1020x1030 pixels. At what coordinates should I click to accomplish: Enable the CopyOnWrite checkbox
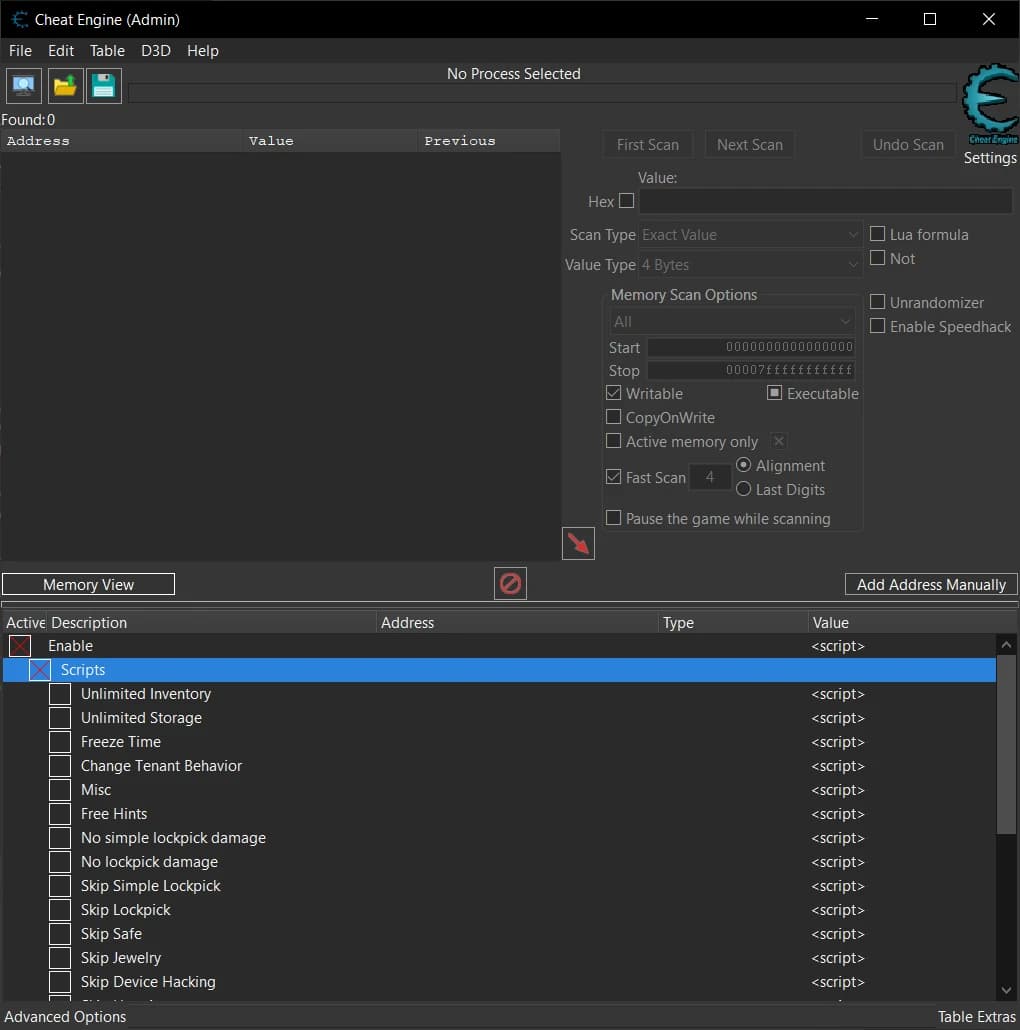point(613,417)
